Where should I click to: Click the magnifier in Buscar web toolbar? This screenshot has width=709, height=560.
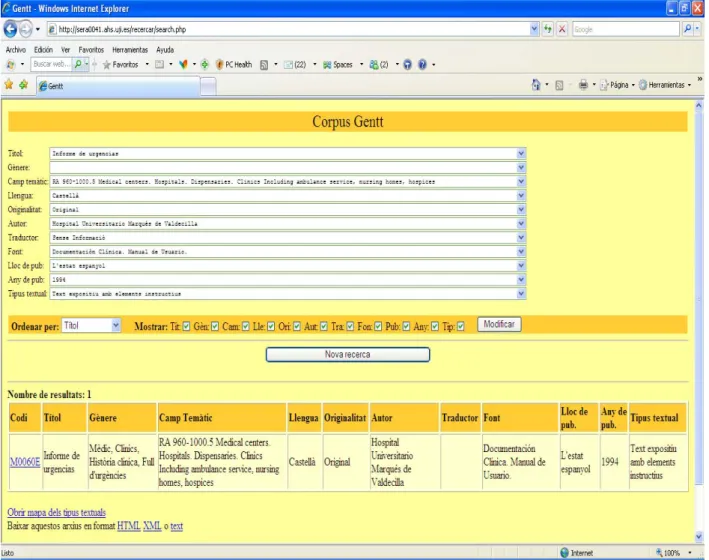pyautogui.click(x=78, y=65)
